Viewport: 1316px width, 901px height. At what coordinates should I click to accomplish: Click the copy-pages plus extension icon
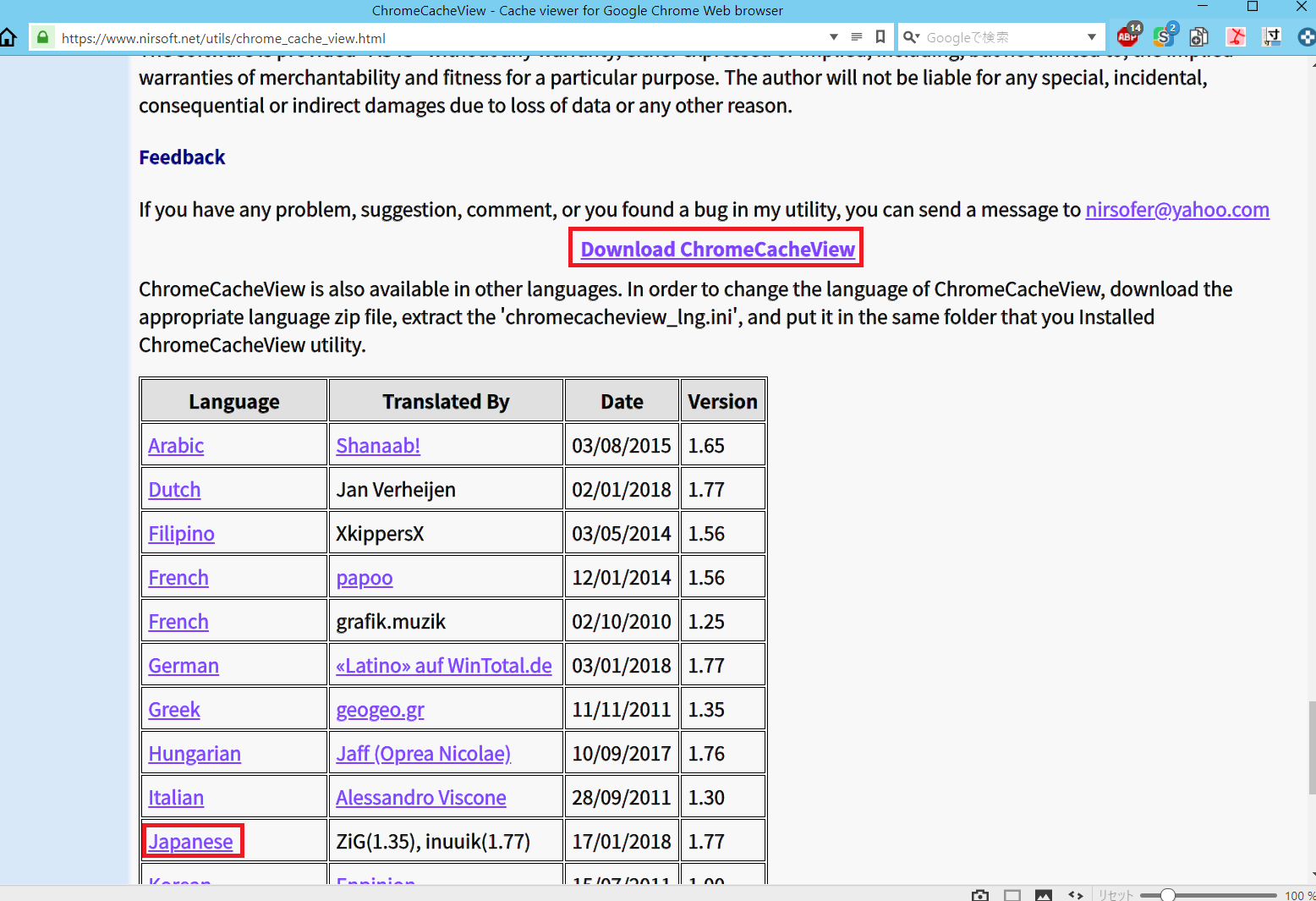pos(1199,37)
